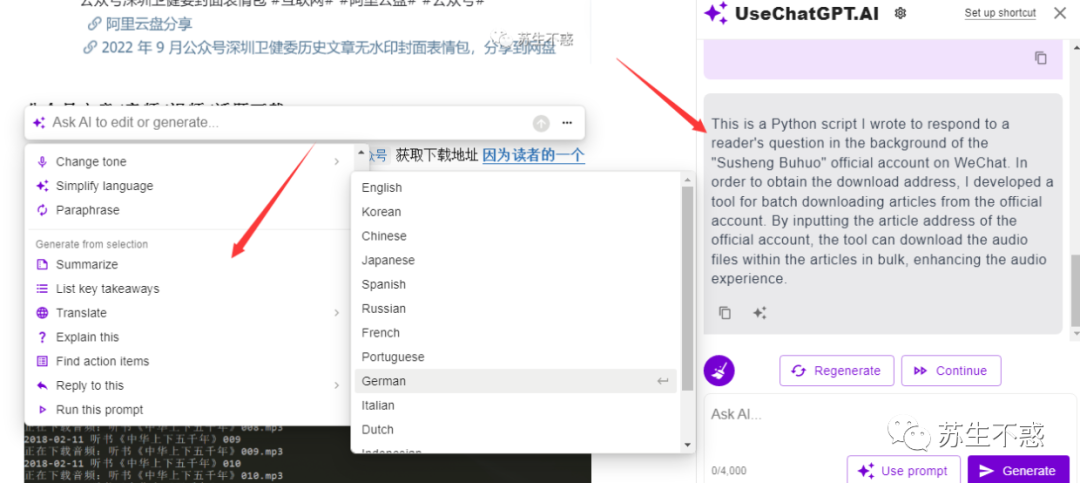The image size is (1080, 483).
Task: Open the three-dots menu in Ask AI bar
Action: [567, 123]
